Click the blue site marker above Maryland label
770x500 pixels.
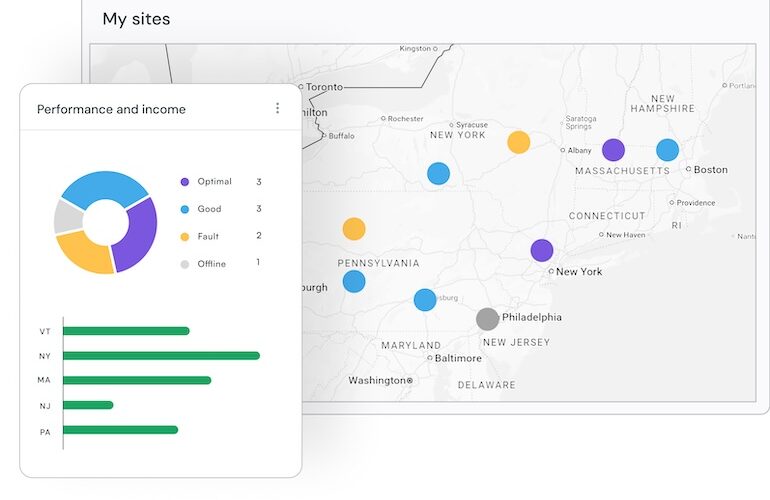[x=425, y=300]
